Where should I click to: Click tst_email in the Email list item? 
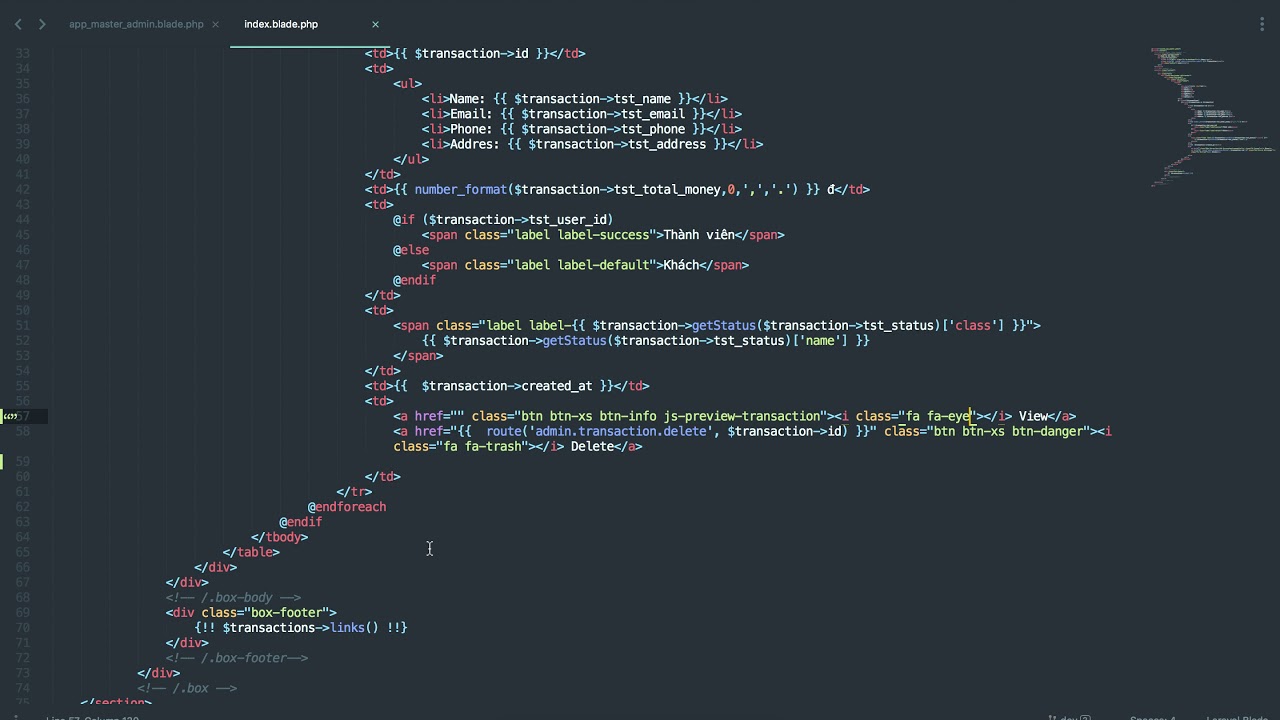click(x=653, y=114)
